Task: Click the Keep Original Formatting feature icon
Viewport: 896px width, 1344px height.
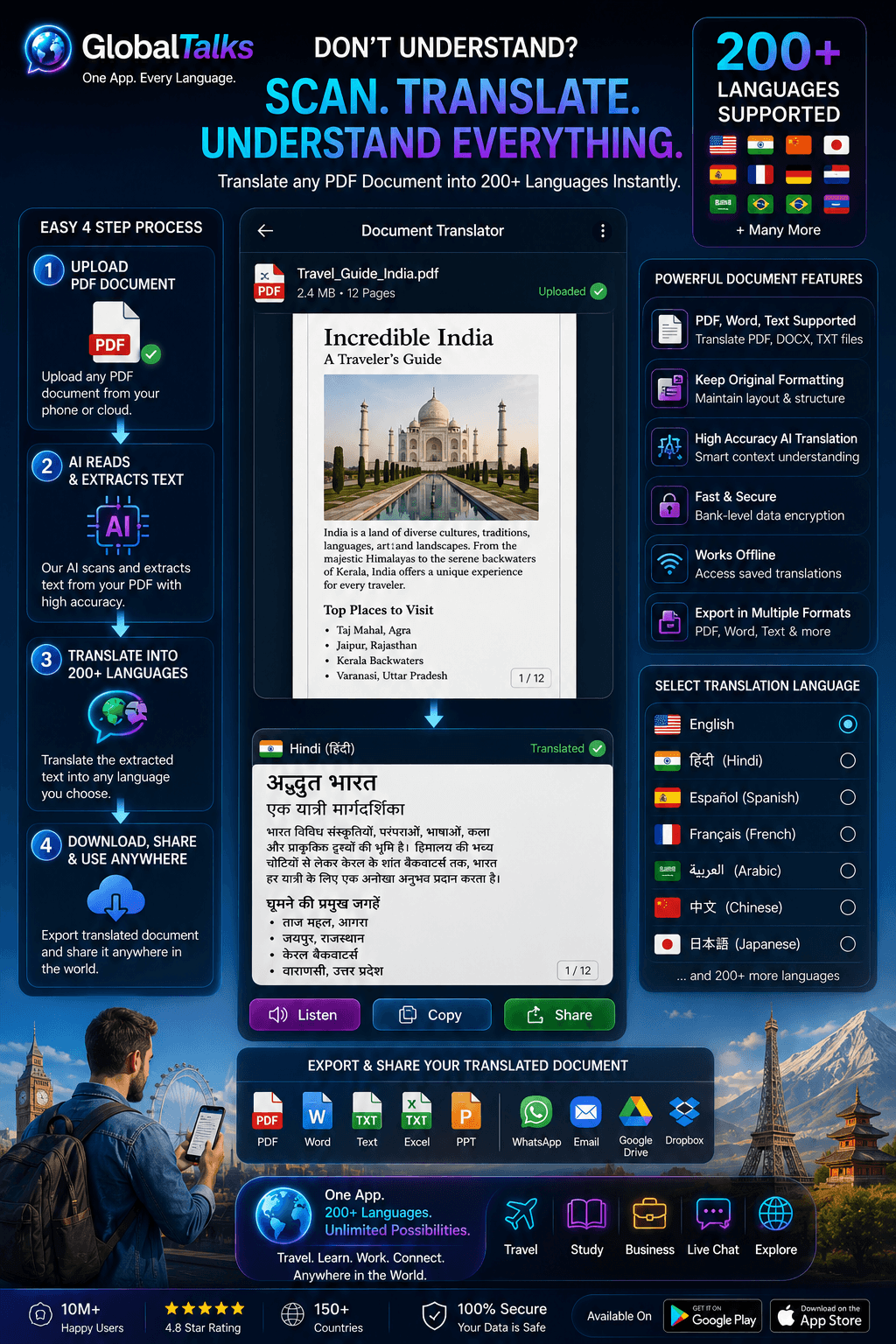Action: [x=670, y=388]
